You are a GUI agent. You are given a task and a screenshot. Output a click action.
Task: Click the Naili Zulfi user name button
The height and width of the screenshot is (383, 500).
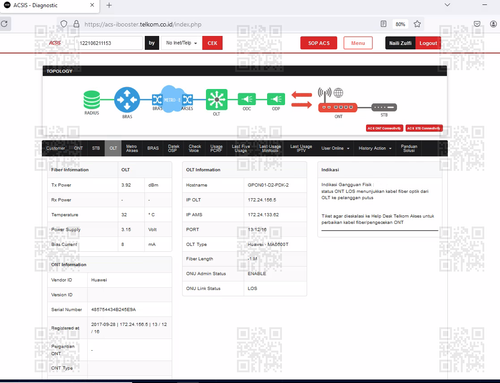coord(400,43)
